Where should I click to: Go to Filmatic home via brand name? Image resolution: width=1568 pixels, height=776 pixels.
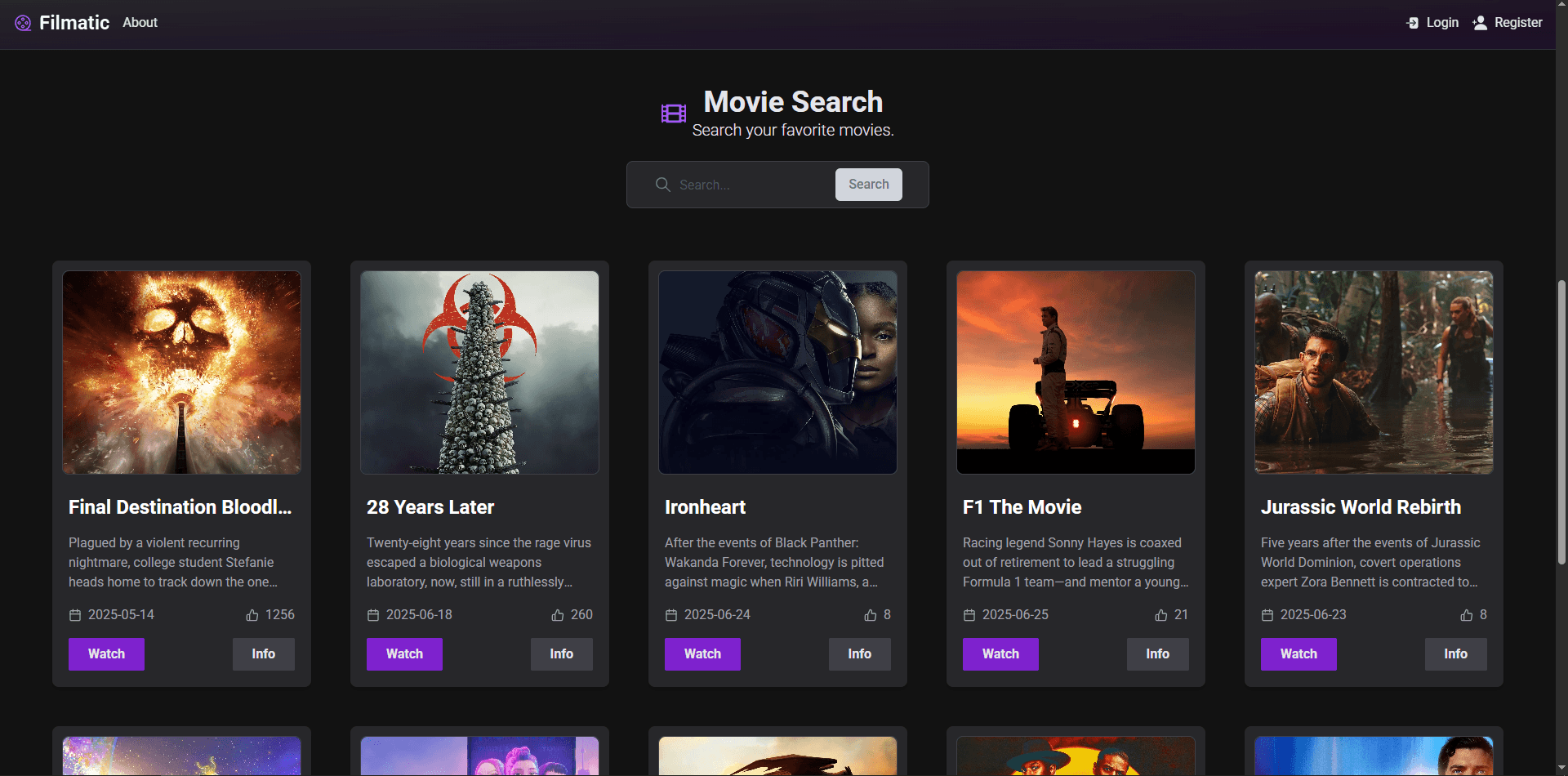tap(74, 23)
